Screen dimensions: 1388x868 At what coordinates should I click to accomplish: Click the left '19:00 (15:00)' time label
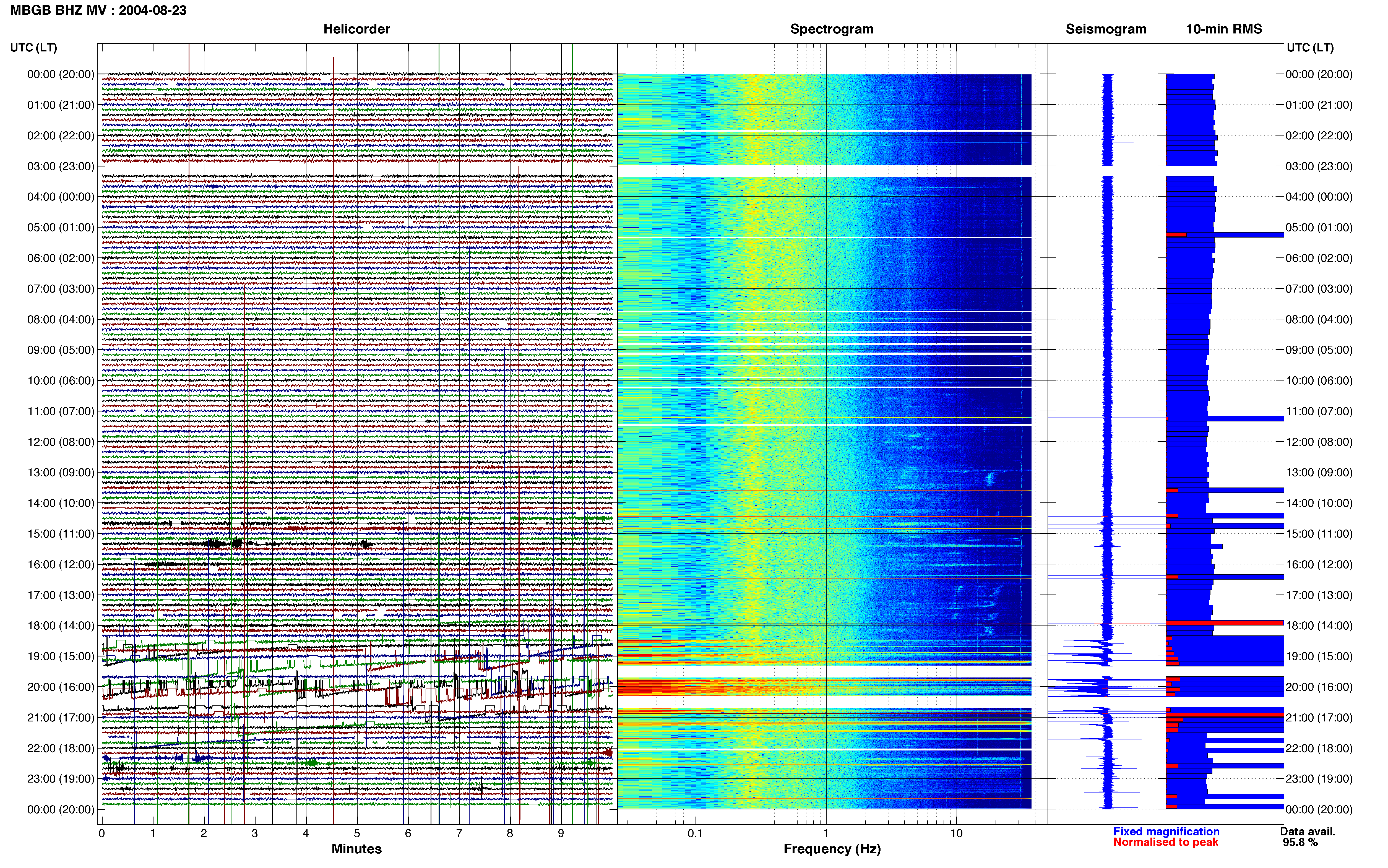pyautogui.click(x=61, y=656)
